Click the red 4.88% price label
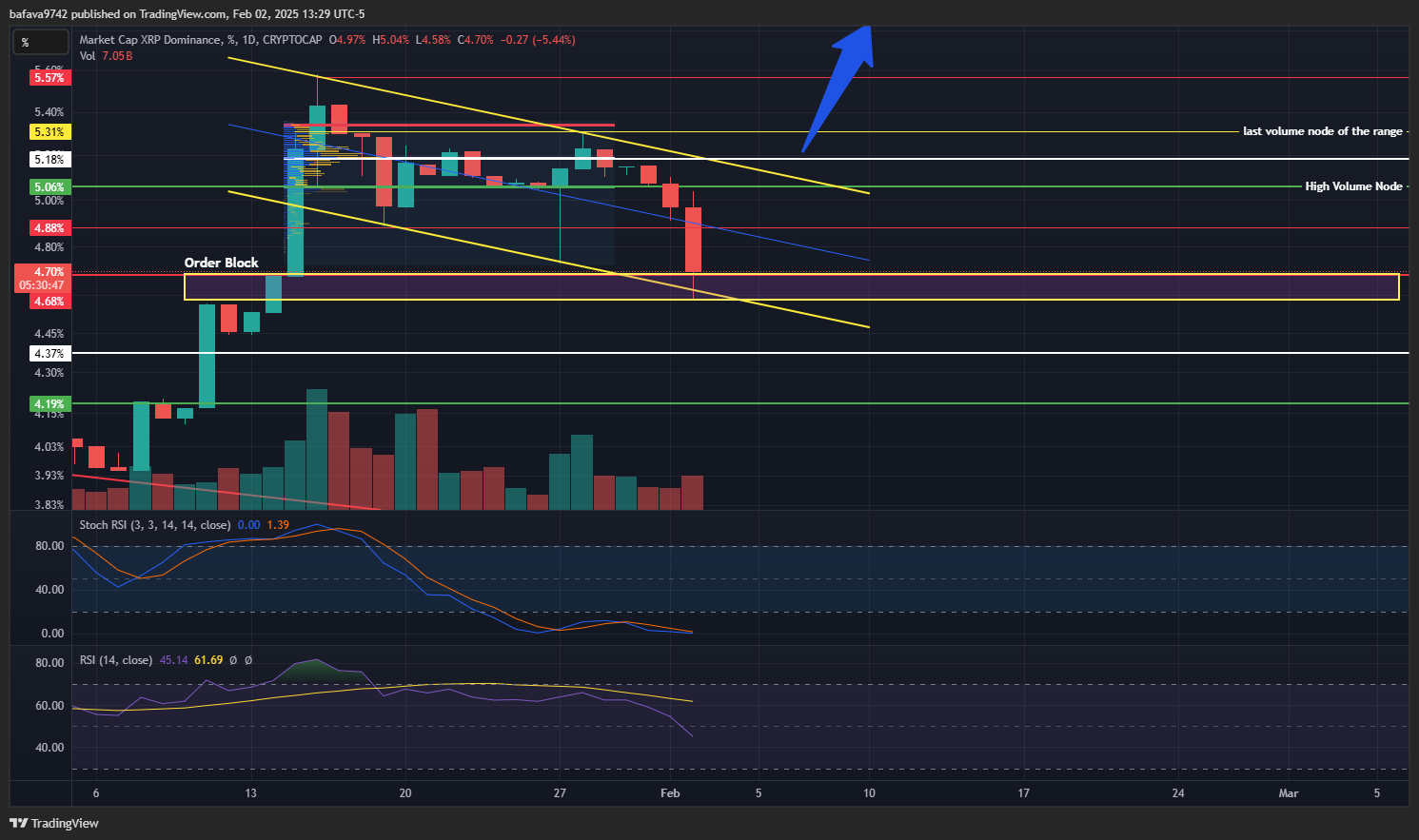This screenshot has height=840, width=1419. pyautogui.click(x=49, y=228)
